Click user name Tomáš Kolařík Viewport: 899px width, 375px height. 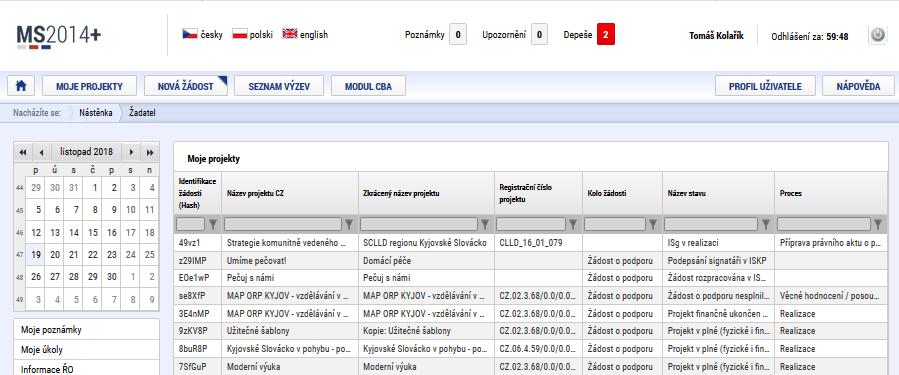tap(716, 36)
